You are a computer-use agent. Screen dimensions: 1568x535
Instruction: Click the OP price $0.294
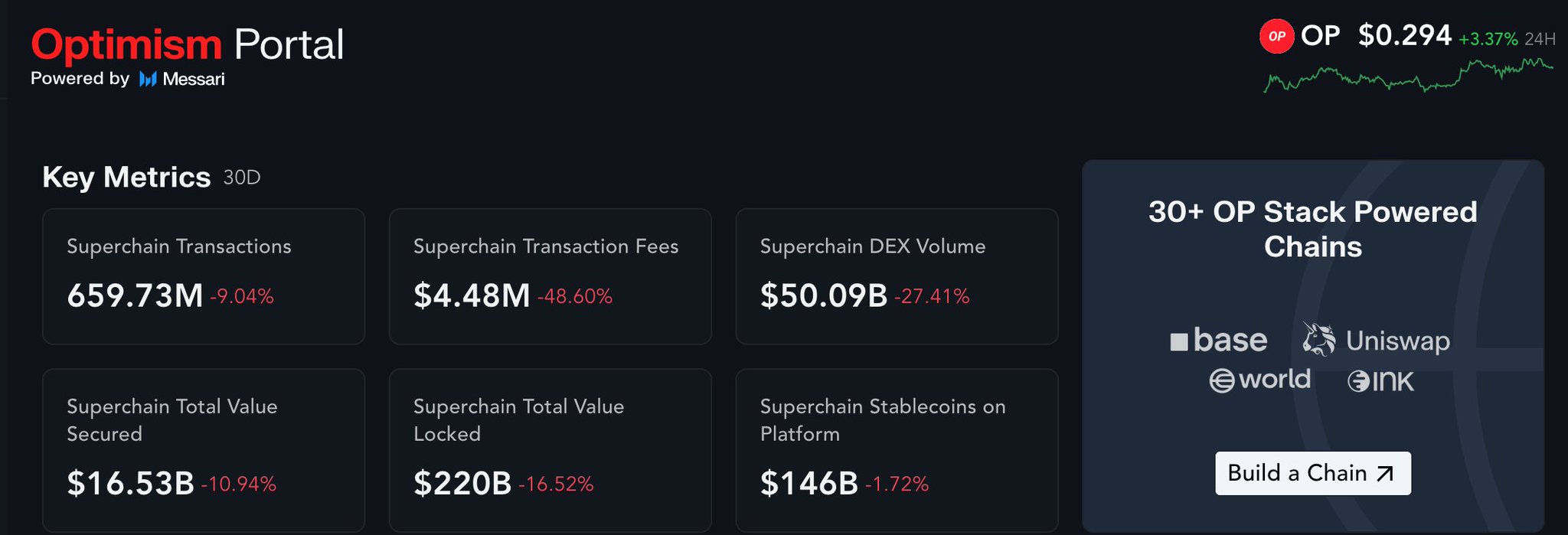pos(1404,35)
